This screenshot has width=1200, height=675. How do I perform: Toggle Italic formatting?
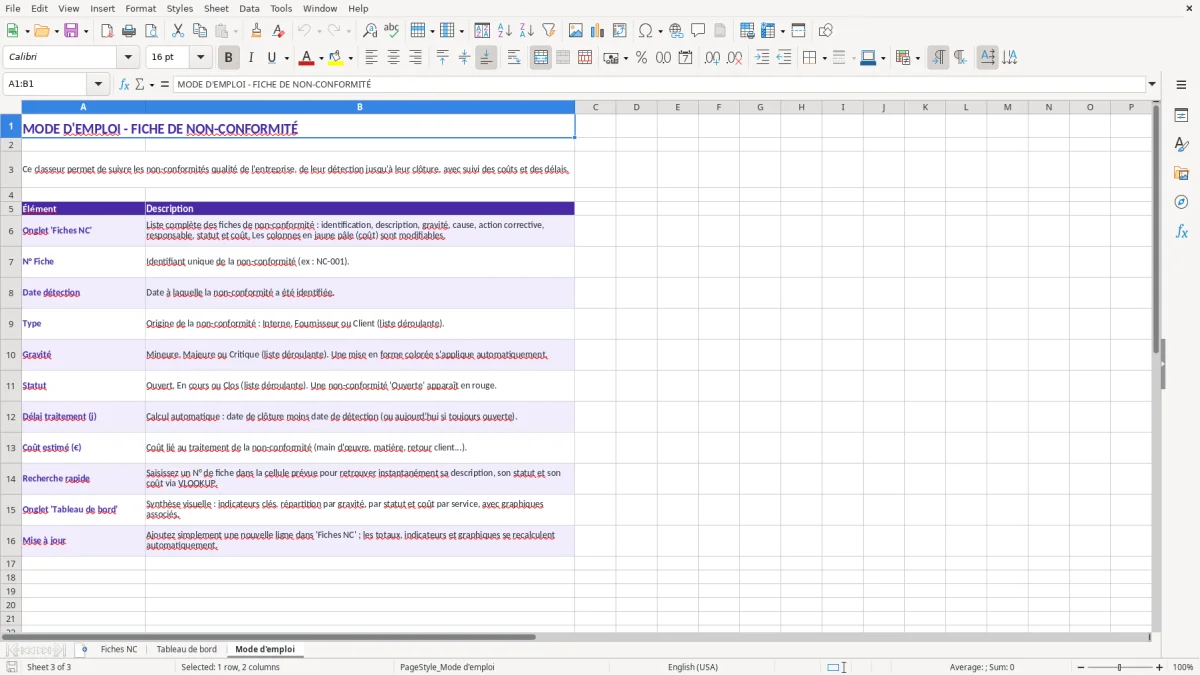[x=250, y=58]
